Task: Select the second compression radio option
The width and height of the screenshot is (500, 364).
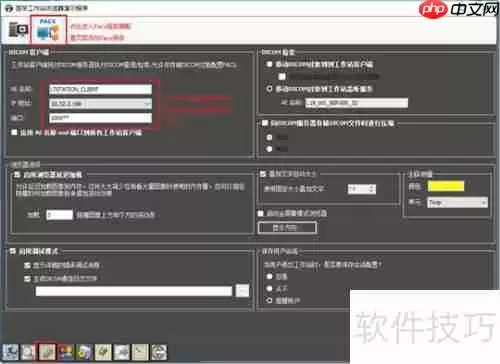Action: click(269, 149)
